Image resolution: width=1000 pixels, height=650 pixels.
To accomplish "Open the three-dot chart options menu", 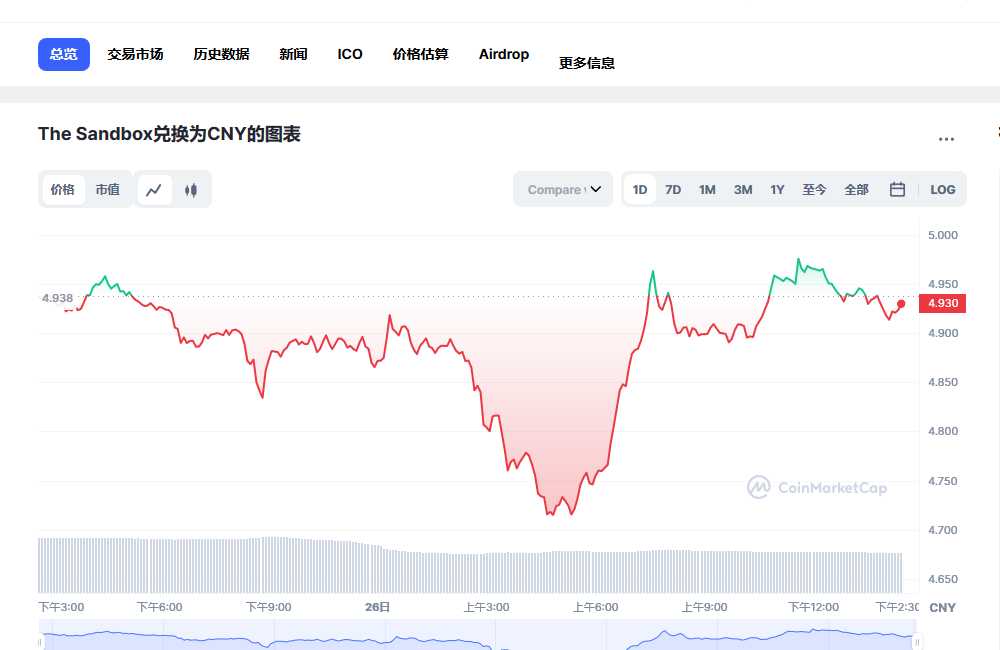I will click(x=946, y=139).
